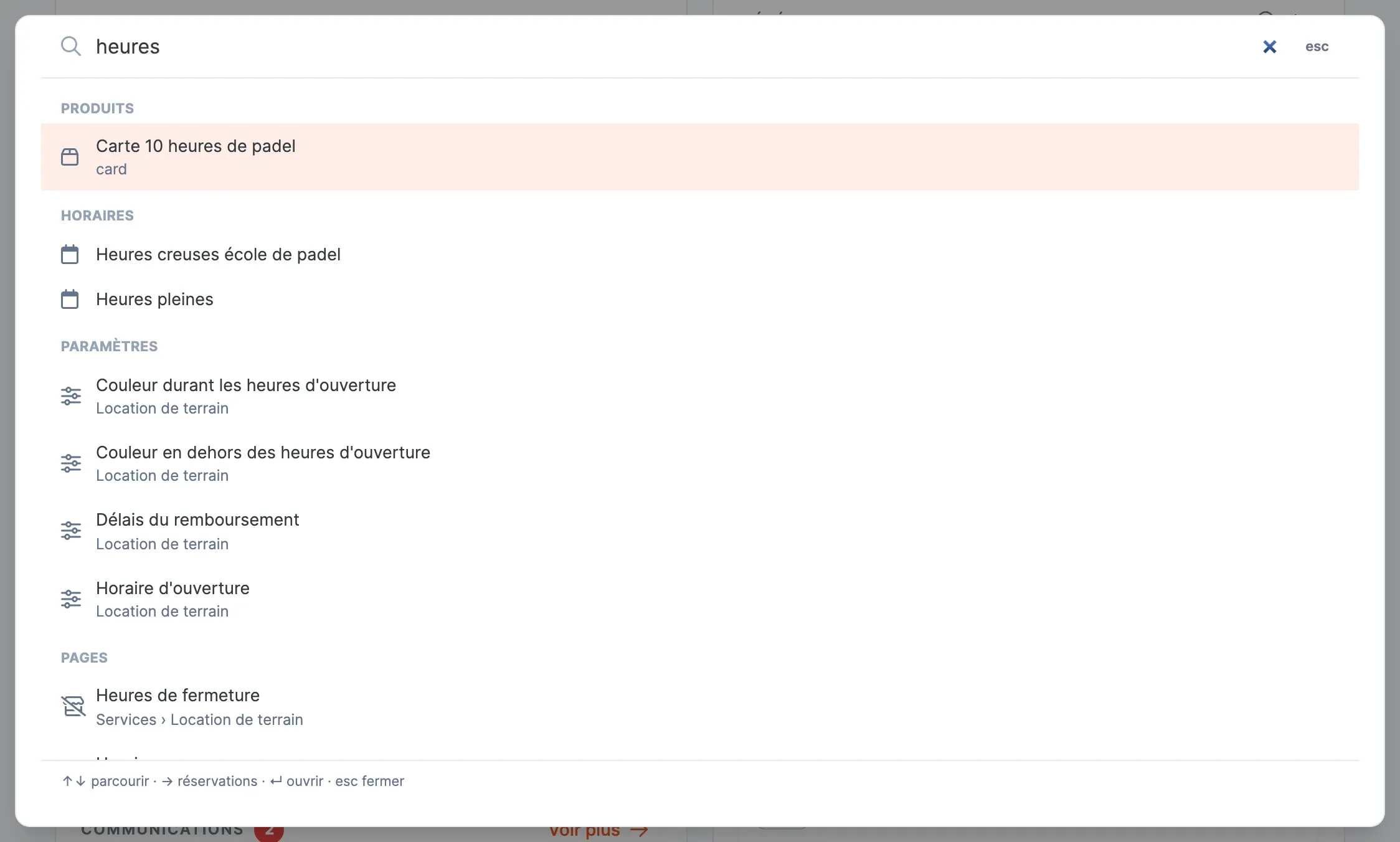The height and width of the screenshot is (842, 1400).
Task: Click calendar icon next to Heures pleines
Action: [x=70, y=299]
